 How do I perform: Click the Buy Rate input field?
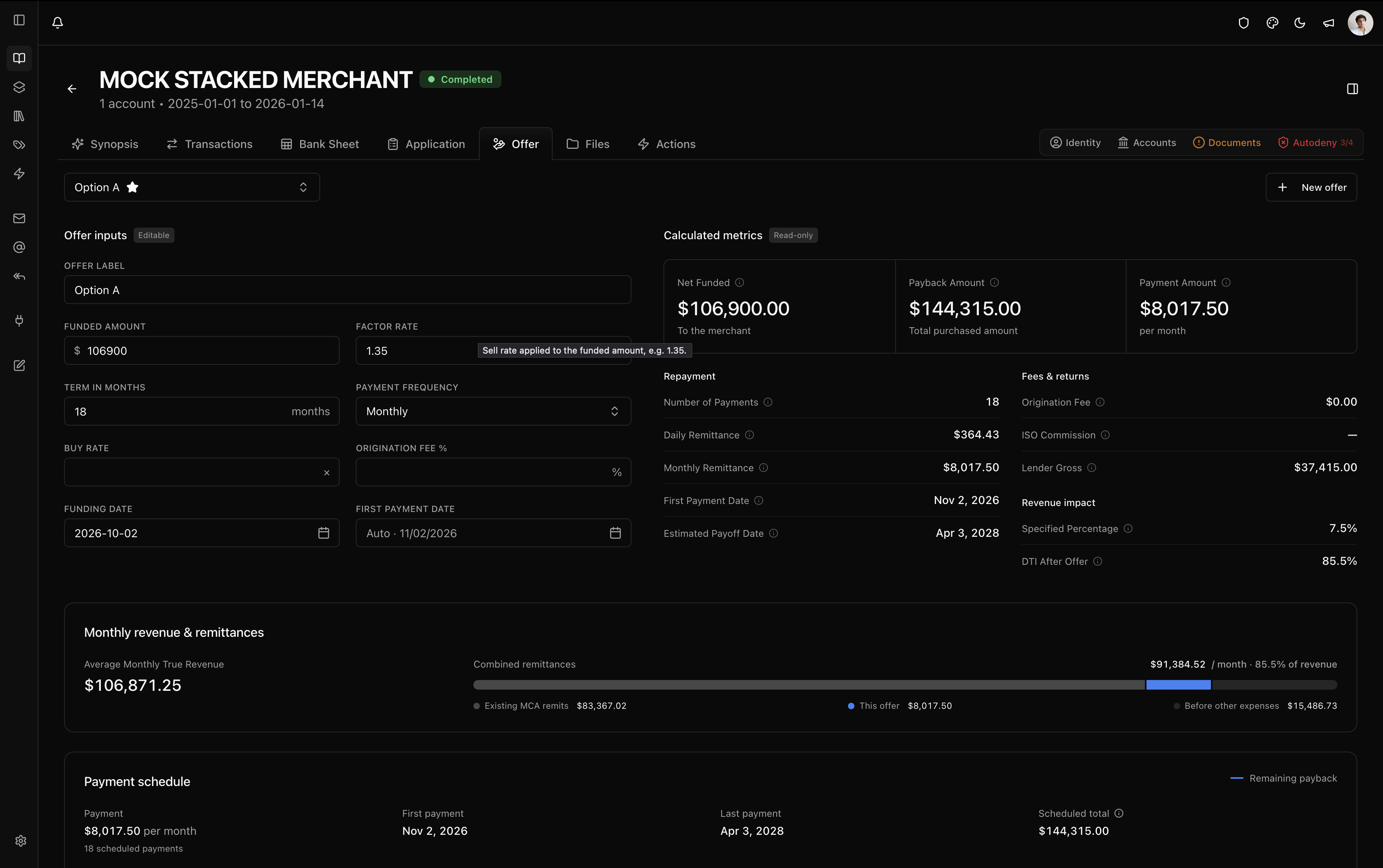point(202,472)
